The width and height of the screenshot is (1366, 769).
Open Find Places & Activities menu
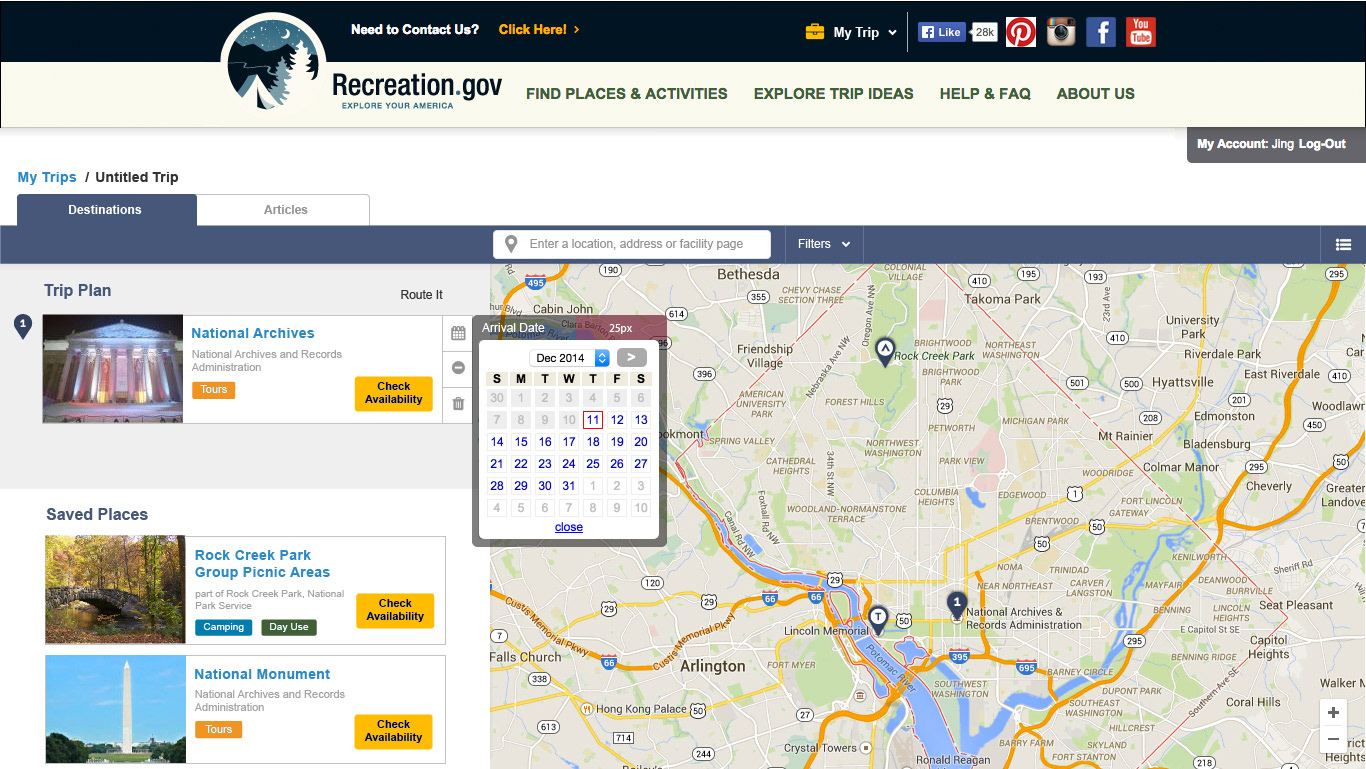[627, 94]
